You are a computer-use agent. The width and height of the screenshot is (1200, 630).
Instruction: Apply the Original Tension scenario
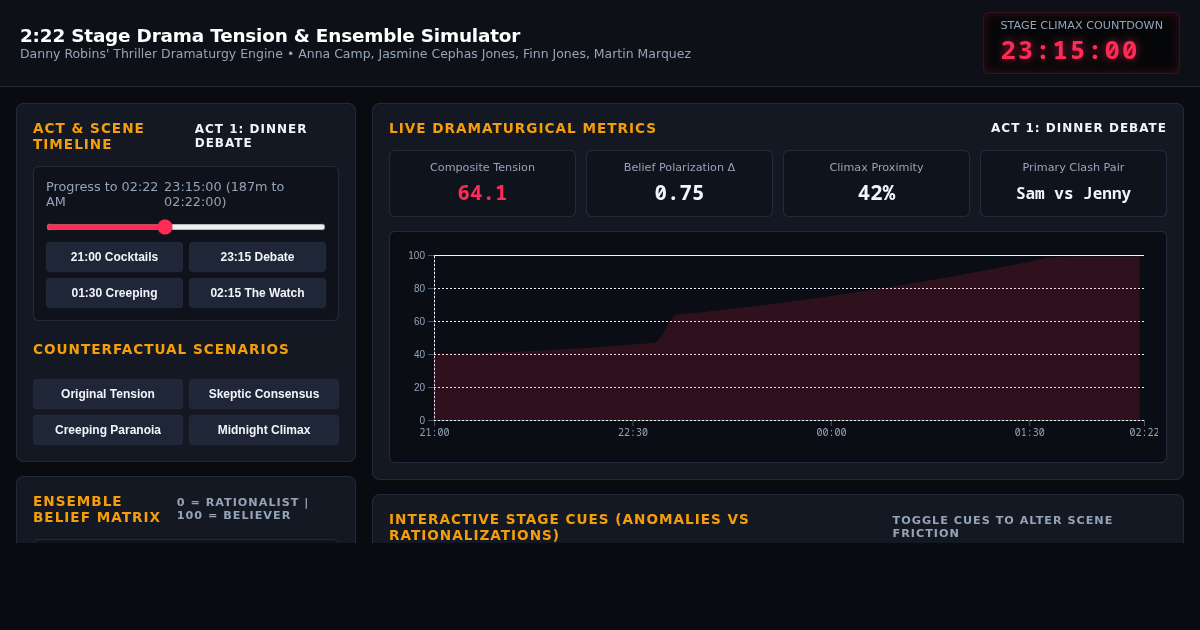[108, 394]
